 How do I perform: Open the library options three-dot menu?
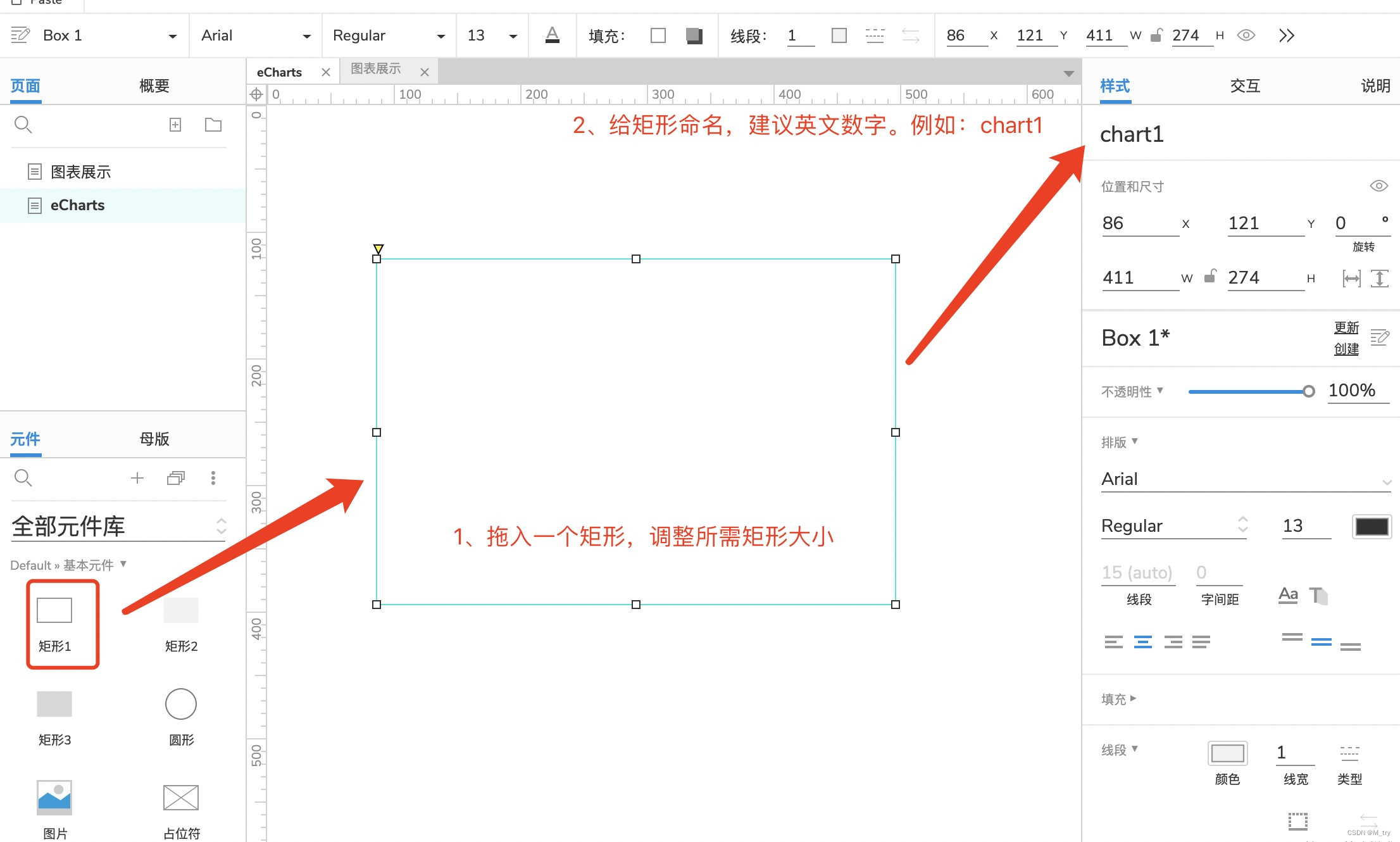point(213,478)
